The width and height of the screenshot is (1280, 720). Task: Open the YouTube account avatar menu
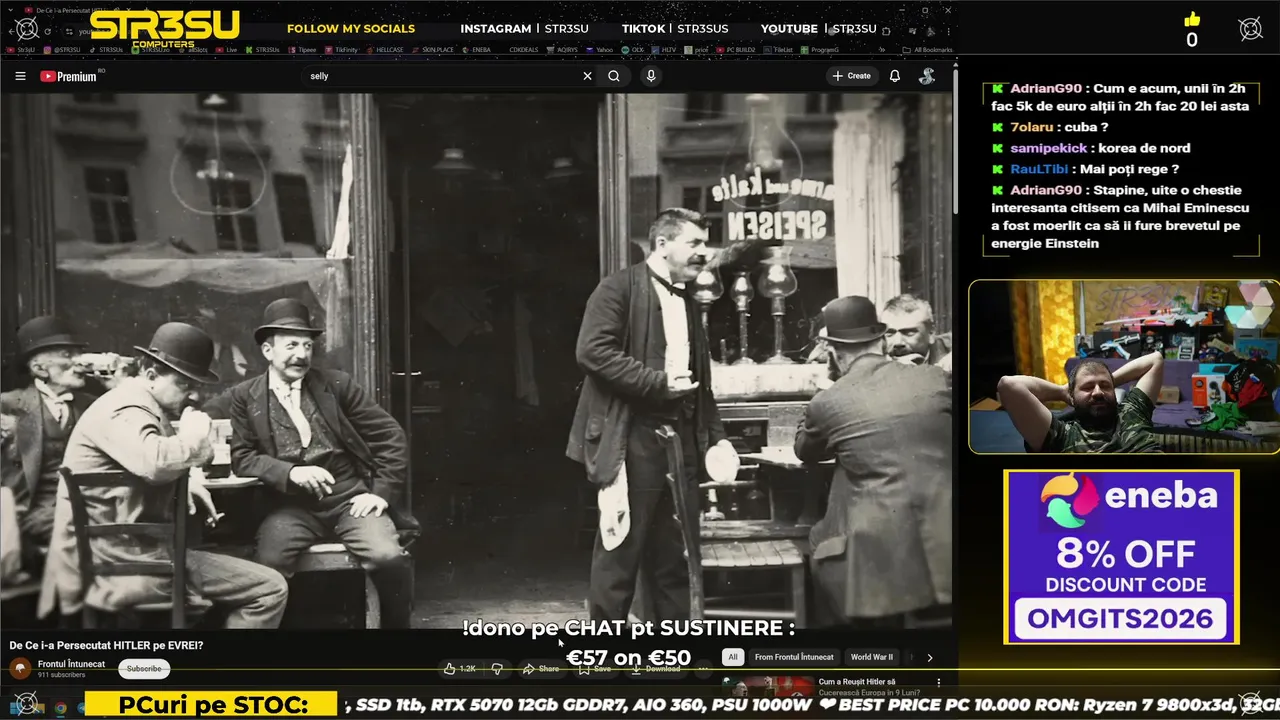(927, 76)
